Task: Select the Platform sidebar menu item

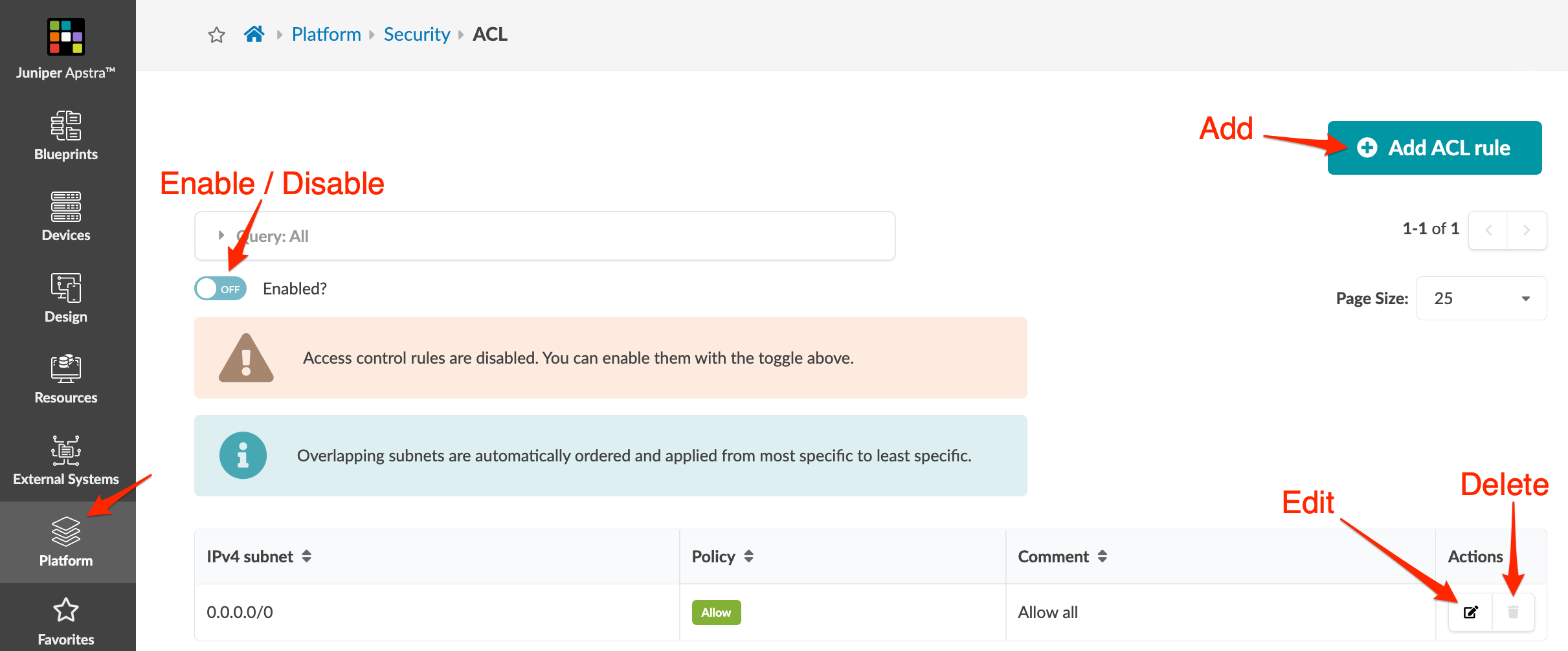Action: point(66,542)
